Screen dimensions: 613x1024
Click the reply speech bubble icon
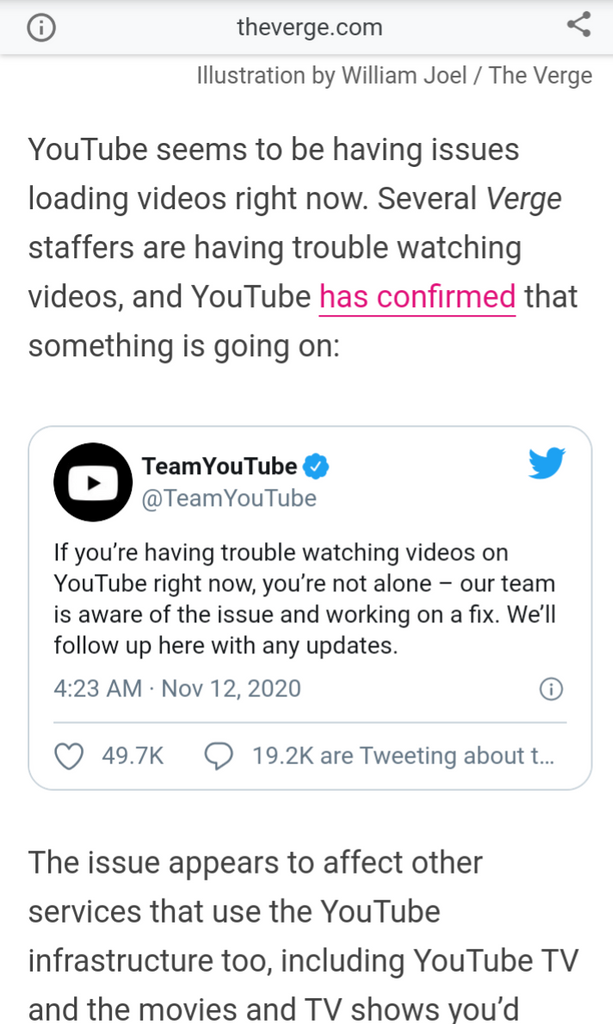pos(219,756)
